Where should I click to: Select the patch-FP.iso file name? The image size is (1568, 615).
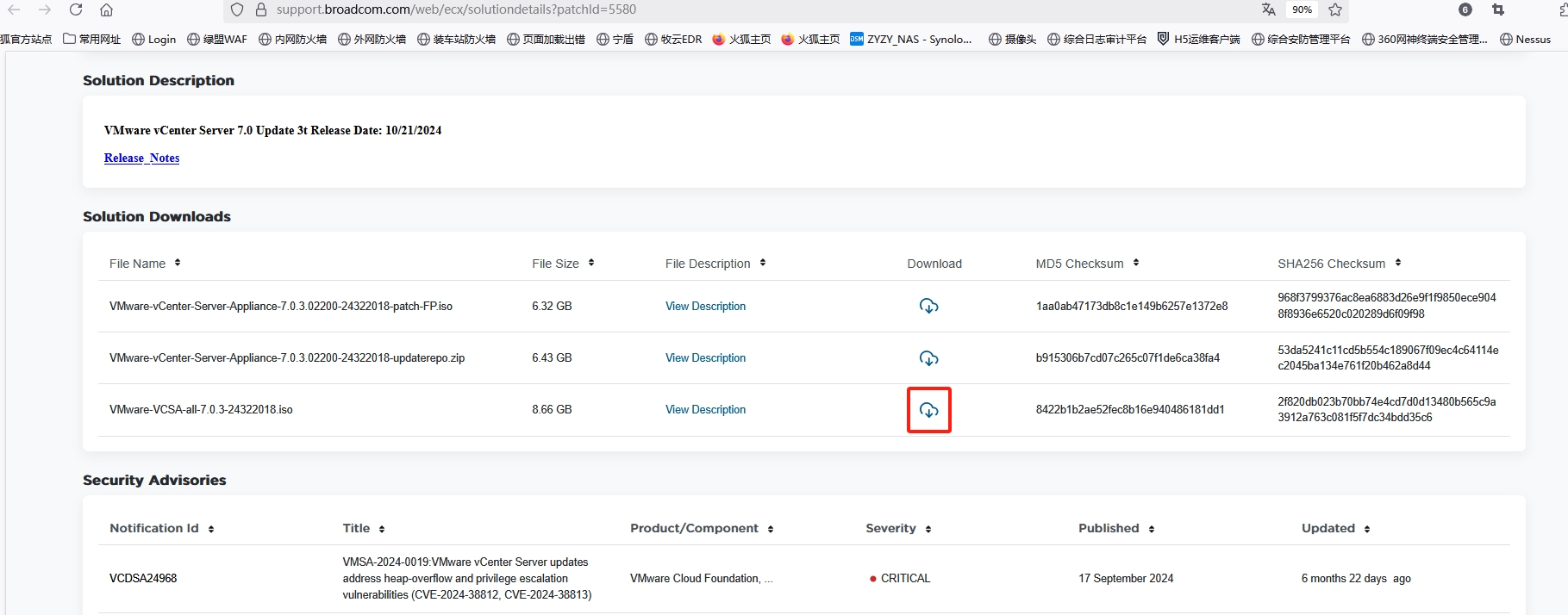coord(281,306)
